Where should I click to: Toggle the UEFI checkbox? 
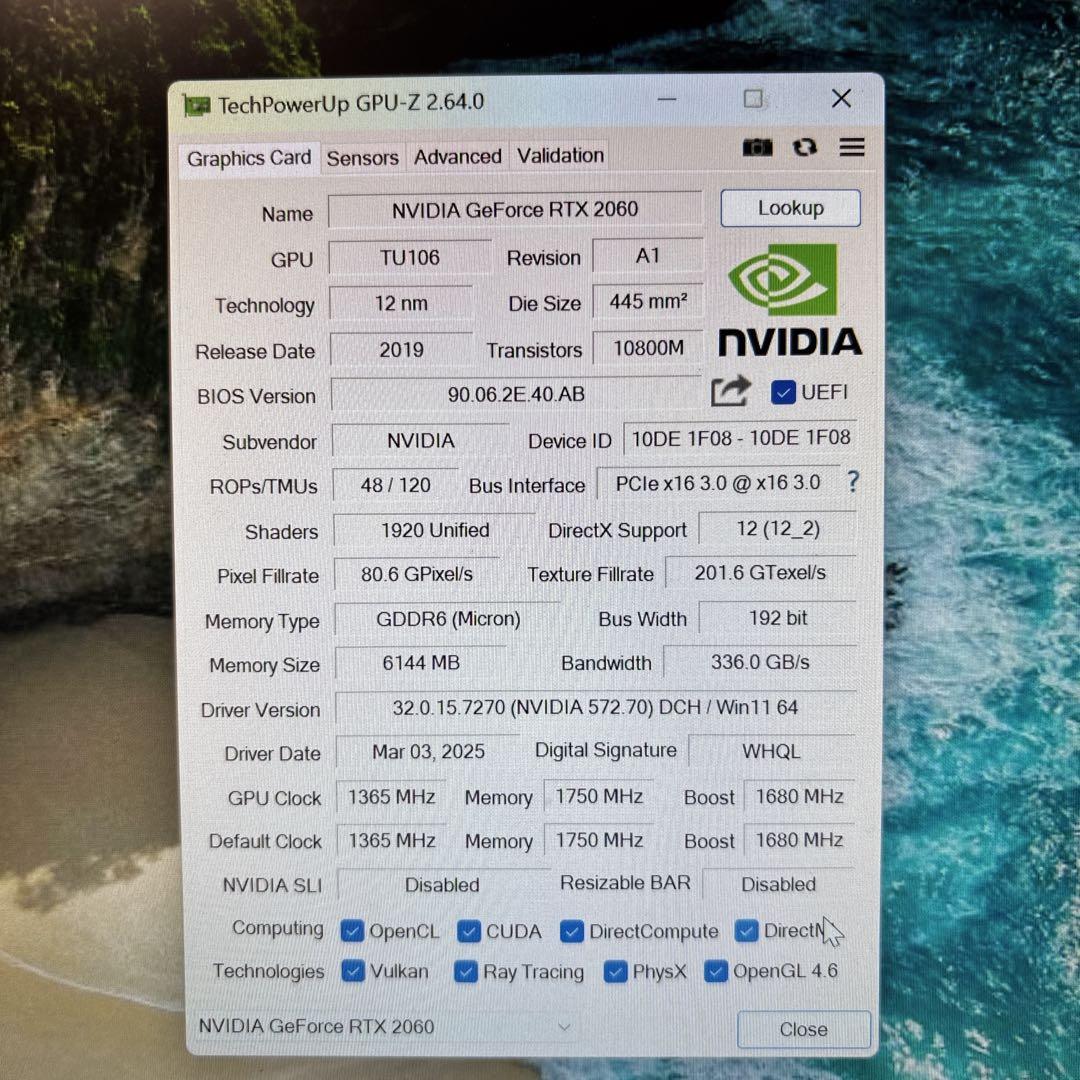(783, 392)
